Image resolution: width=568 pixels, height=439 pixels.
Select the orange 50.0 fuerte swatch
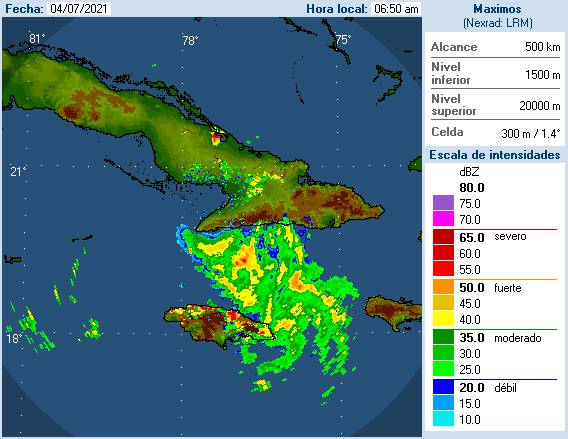443,287
